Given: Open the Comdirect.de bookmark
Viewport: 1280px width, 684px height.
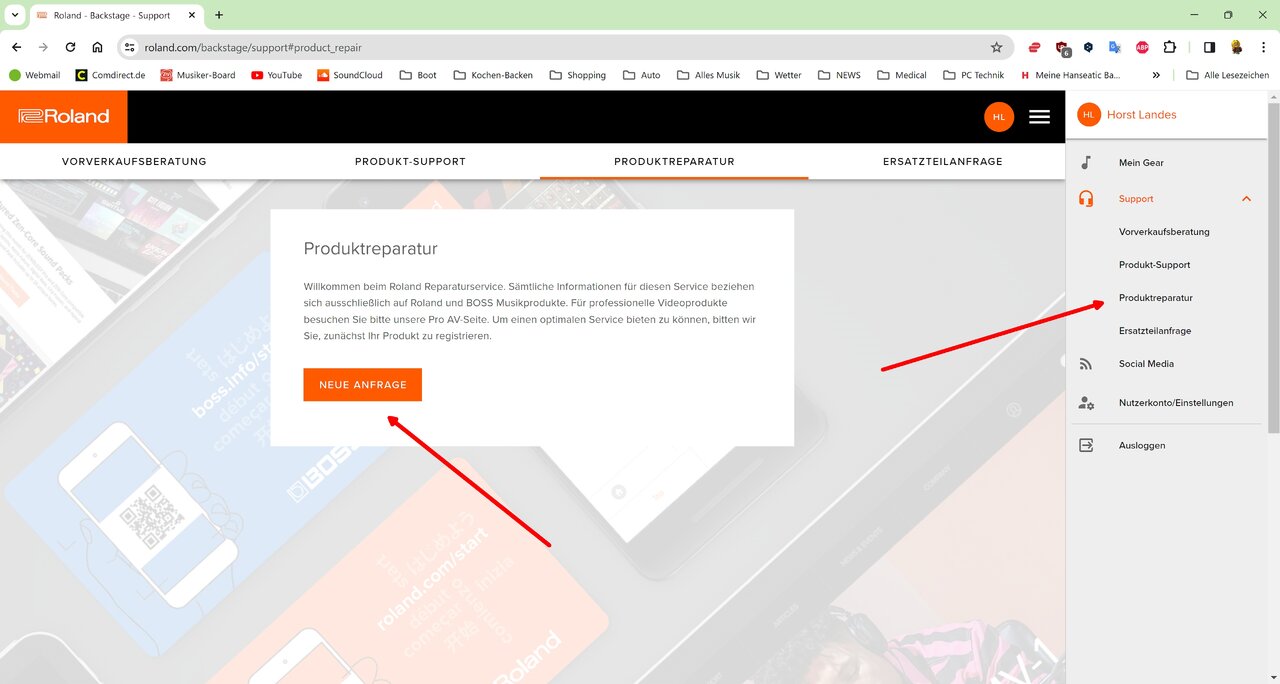Looking at the screenshot, I should click(110, 75).
